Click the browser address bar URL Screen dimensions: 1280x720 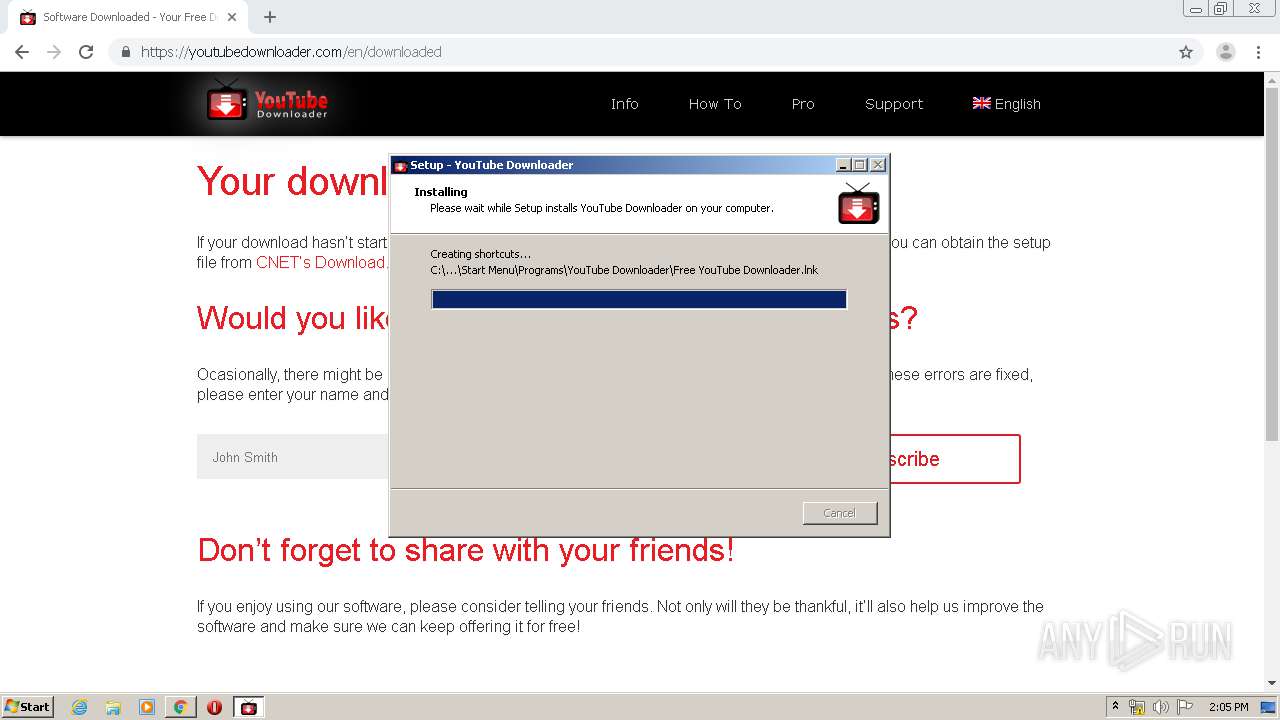291,52
